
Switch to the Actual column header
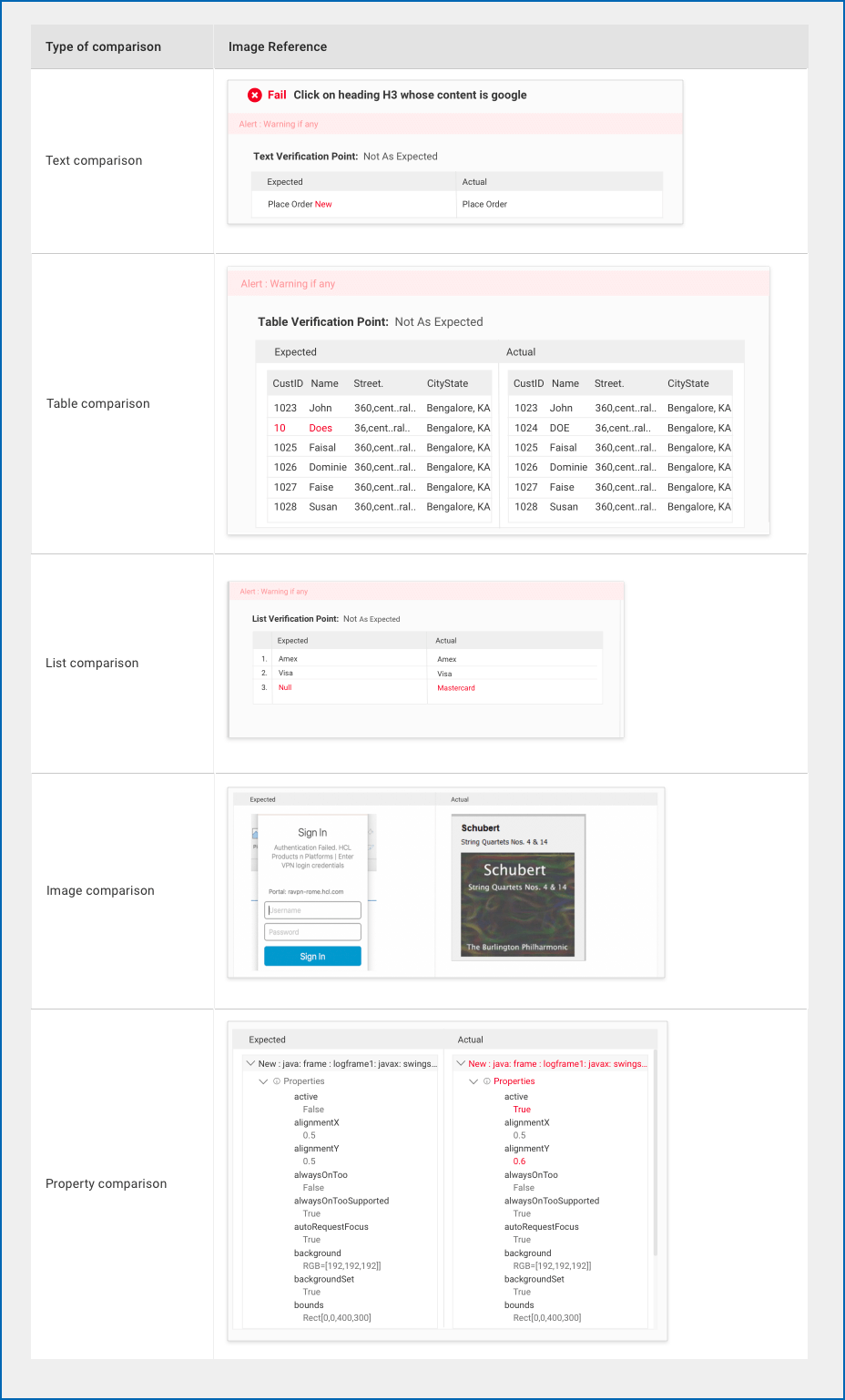(x=471, y=1039)
